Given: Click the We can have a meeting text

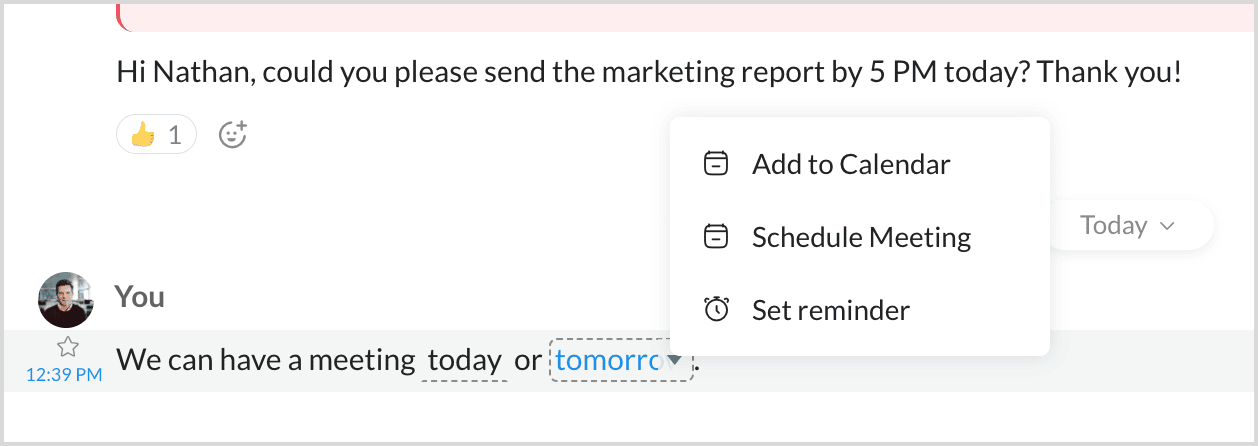Looking at the screenshot, I should [x=265, y=360].
